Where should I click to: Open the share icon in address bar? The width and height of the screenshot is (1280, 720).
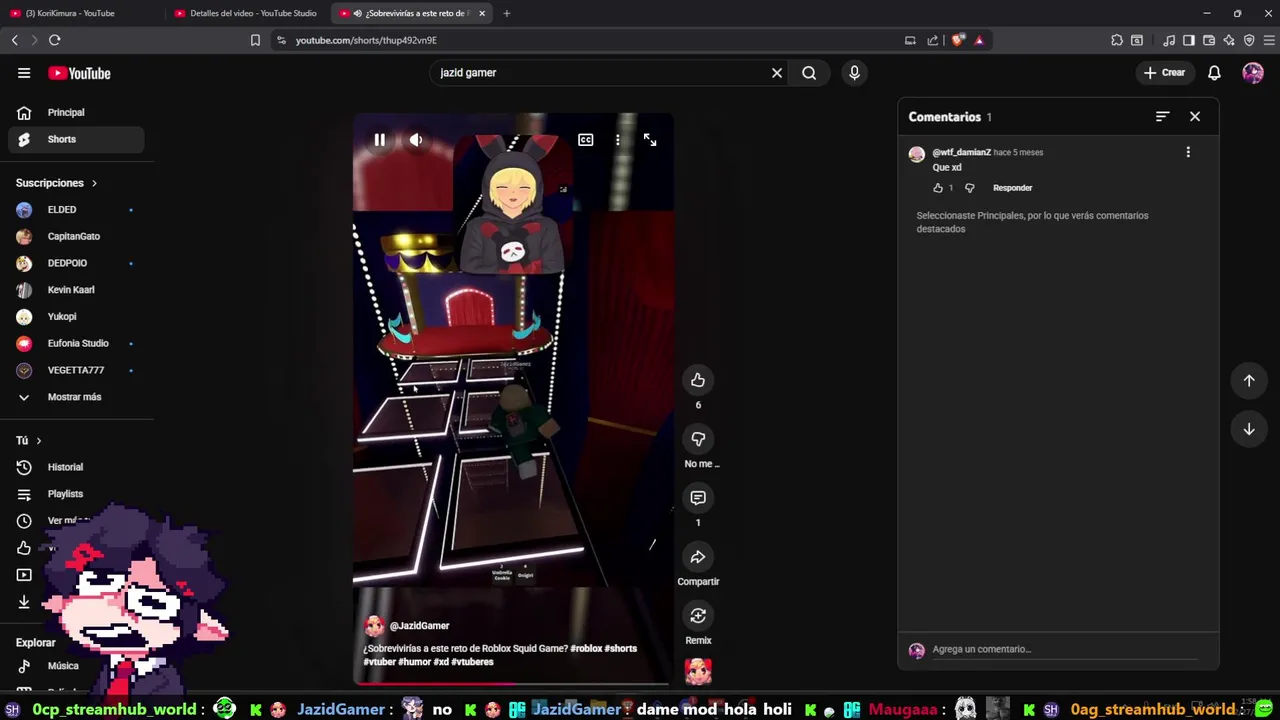point(932,40)
